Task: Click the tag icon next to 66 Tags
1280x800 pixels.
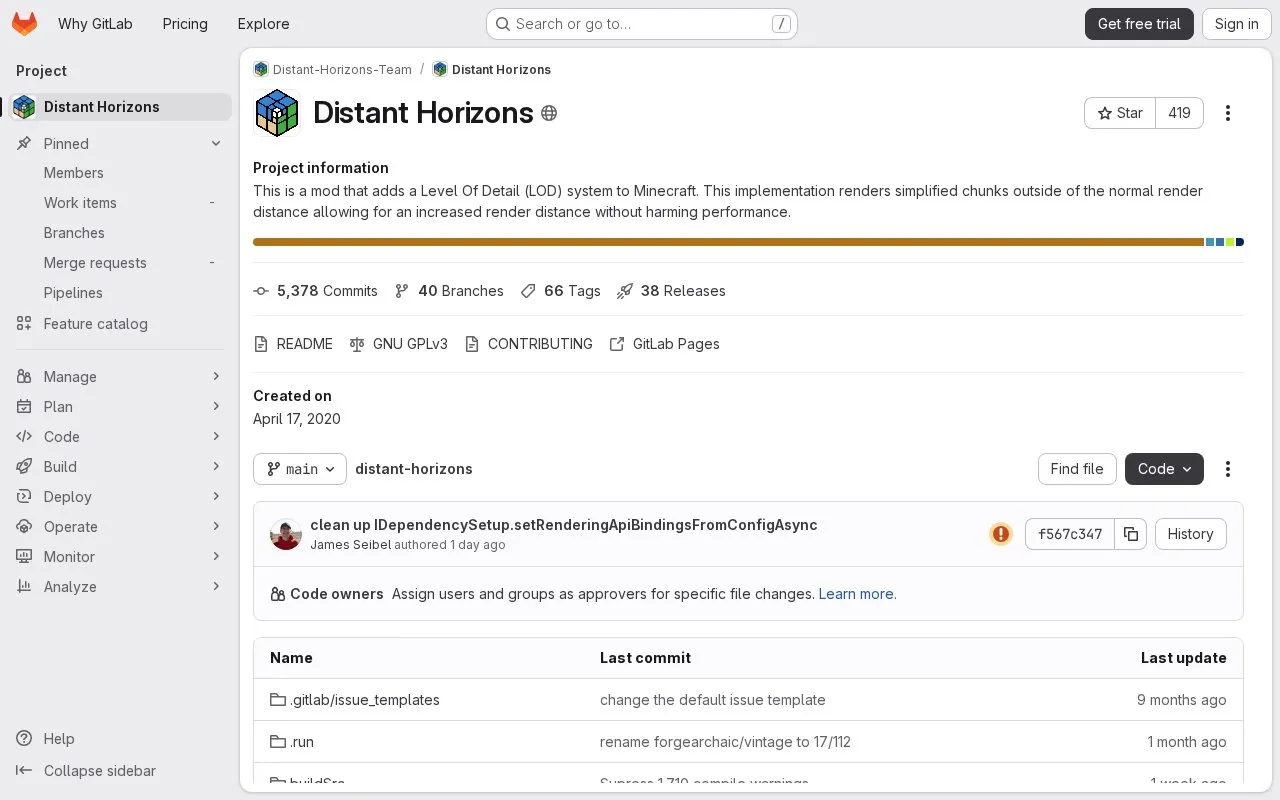Action: 528,291
